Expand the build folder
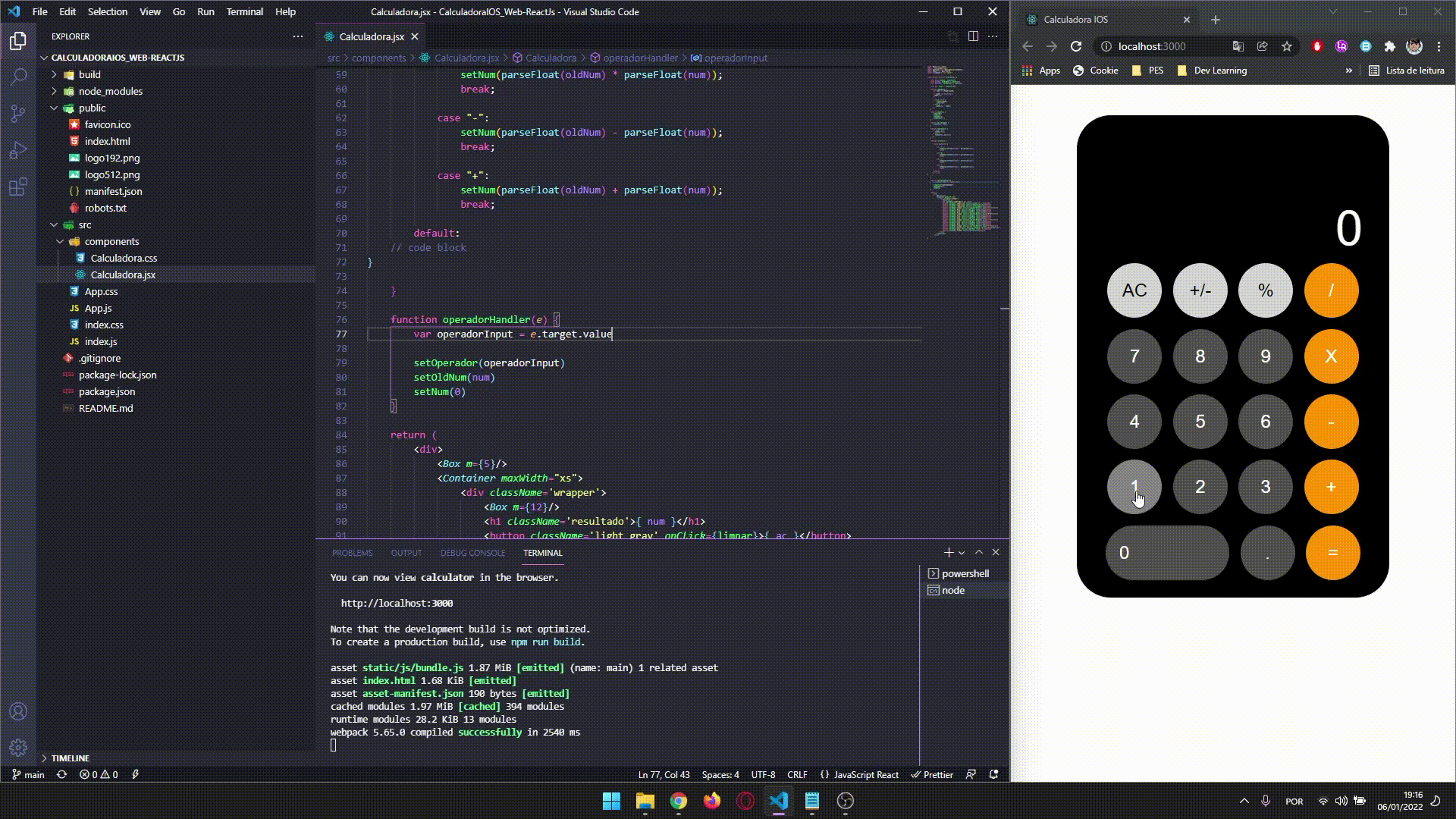 tap(89, 74)
